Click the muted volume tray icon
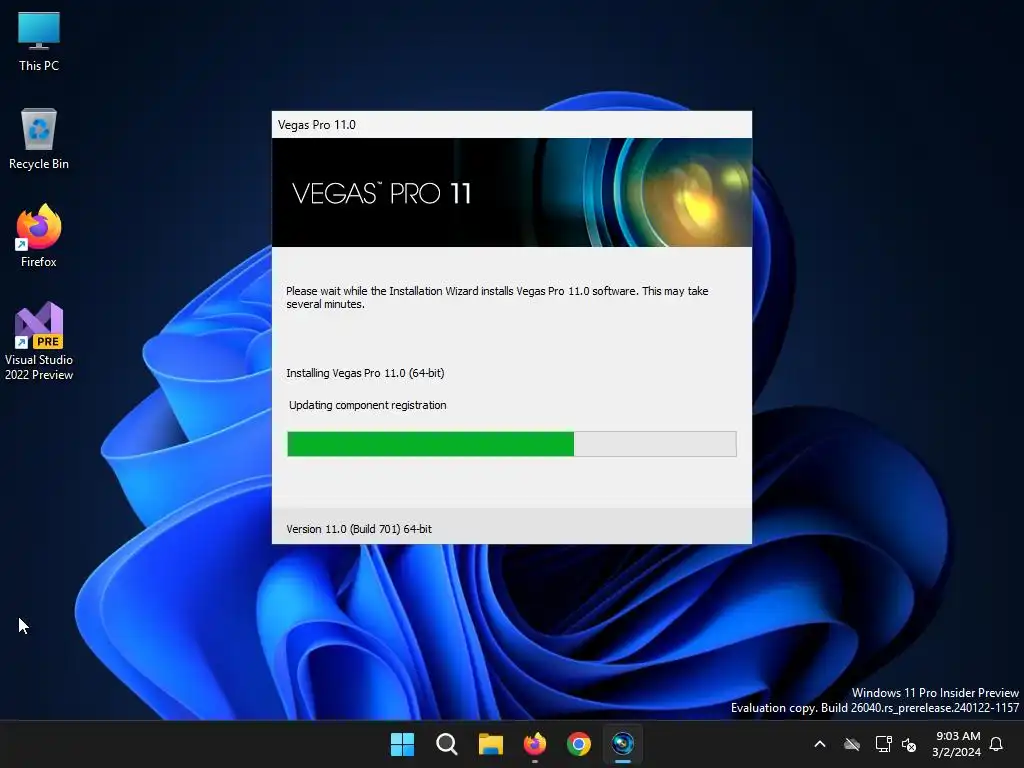1024x768 pixels. click(x=909, y=744)
